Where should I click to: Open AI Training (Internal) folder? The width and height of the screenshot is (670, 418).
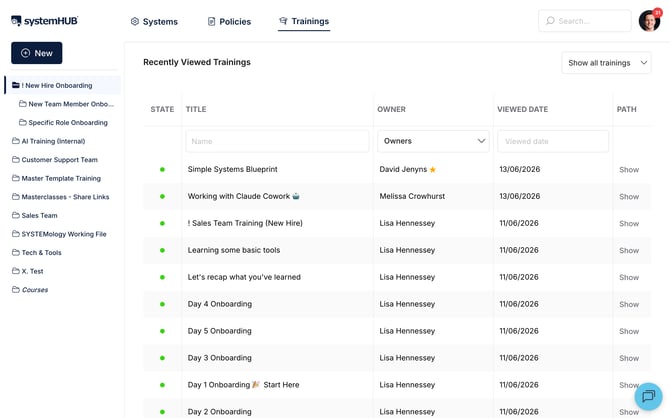pos(49,141)
